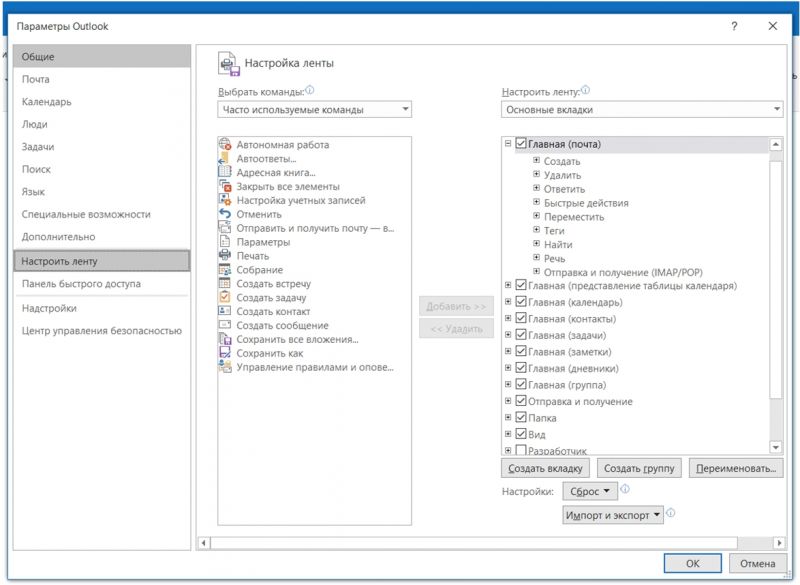Uncheck the Главная (календарь) tab checkbox
The height and width of the screenshot is (585, 800).
click(x=521, y=301)
